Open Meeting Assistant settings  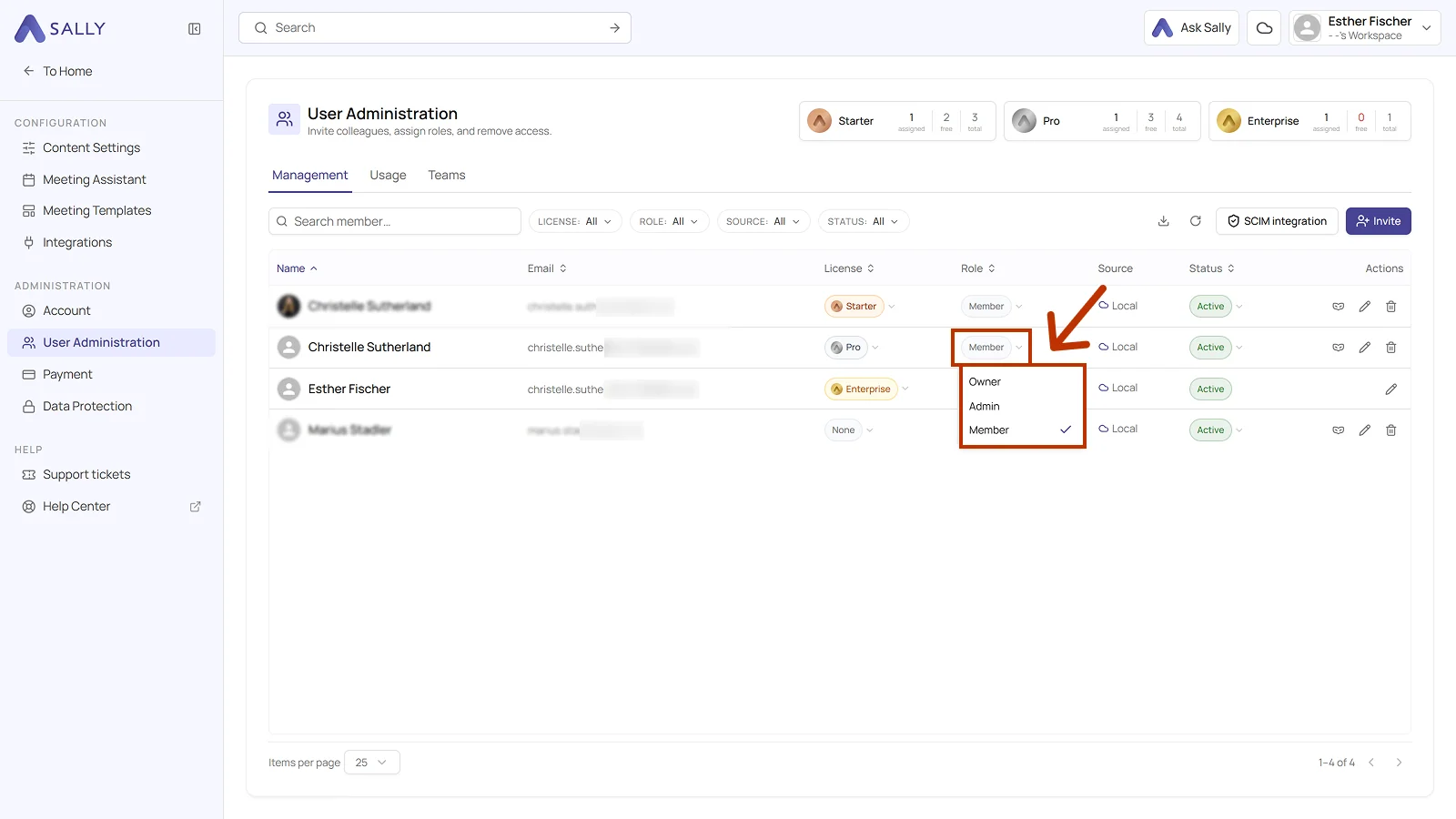pyautogui.click(x=111, y=180)
